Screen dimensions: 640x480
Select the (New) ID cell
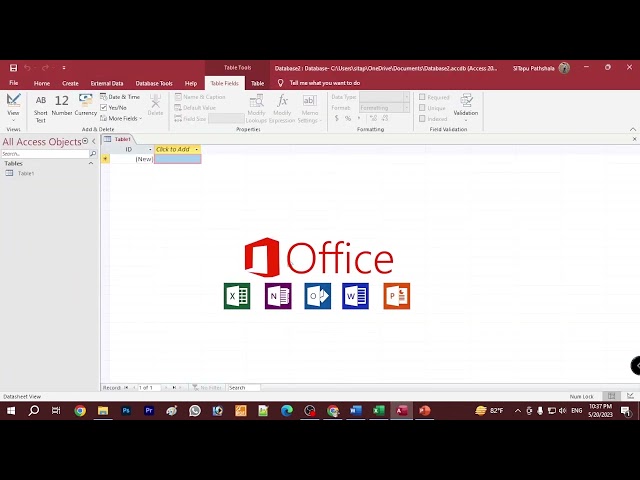coord(132,159)
